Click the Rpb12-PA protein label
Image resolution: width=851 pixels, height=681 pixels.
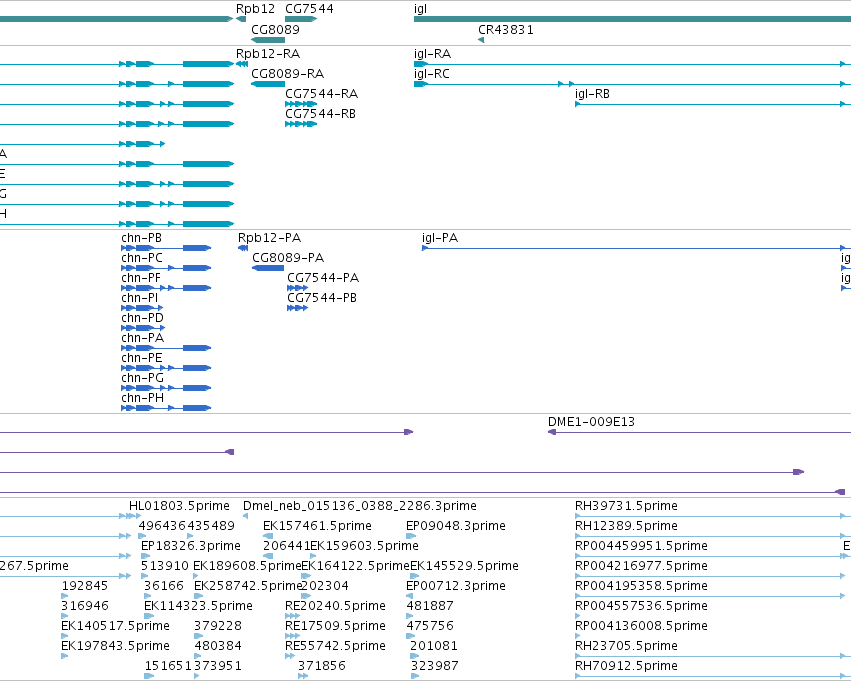270,238
